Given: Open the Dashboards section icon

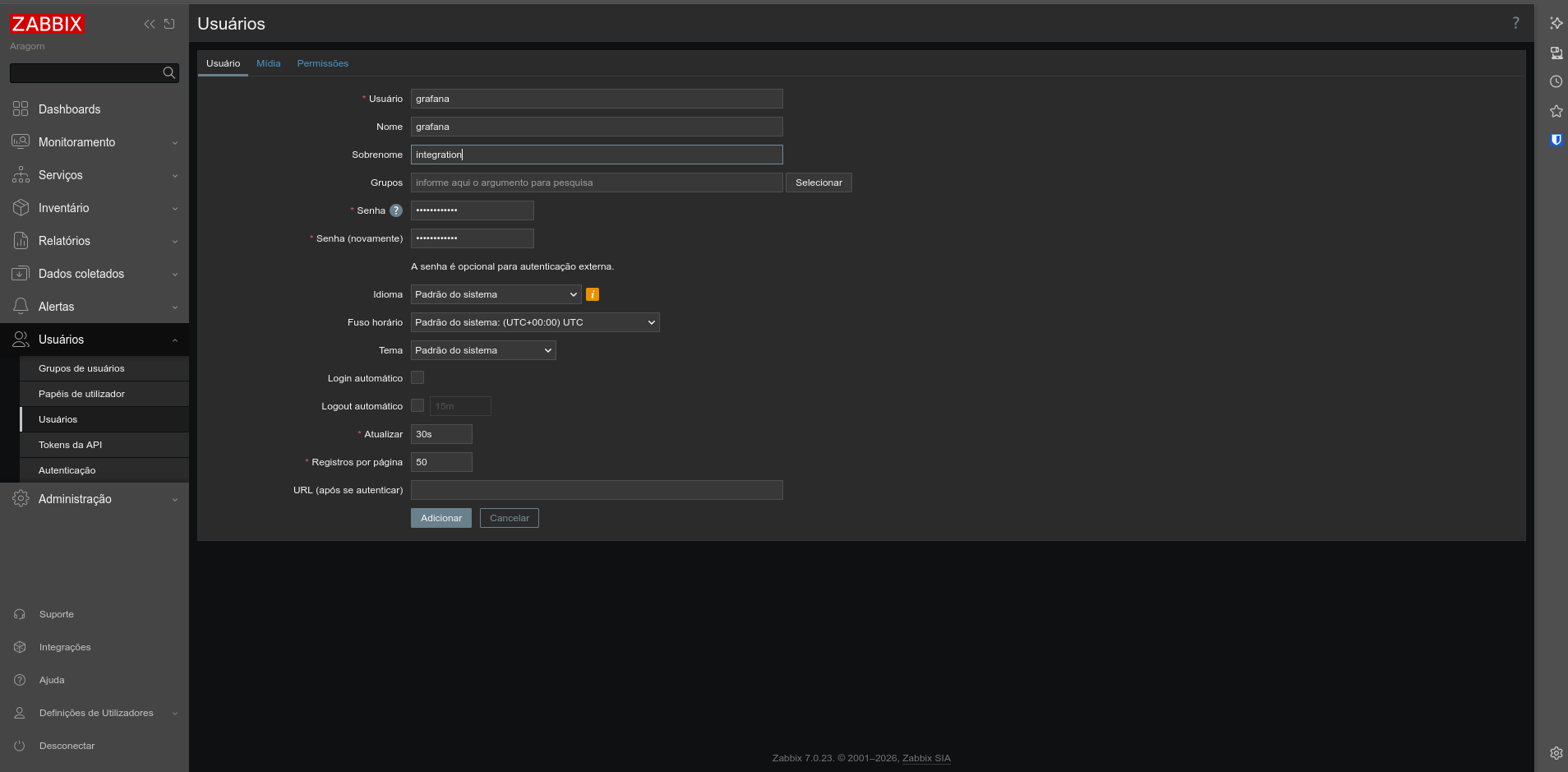Looking at the screenshot, I should [21, 109].
